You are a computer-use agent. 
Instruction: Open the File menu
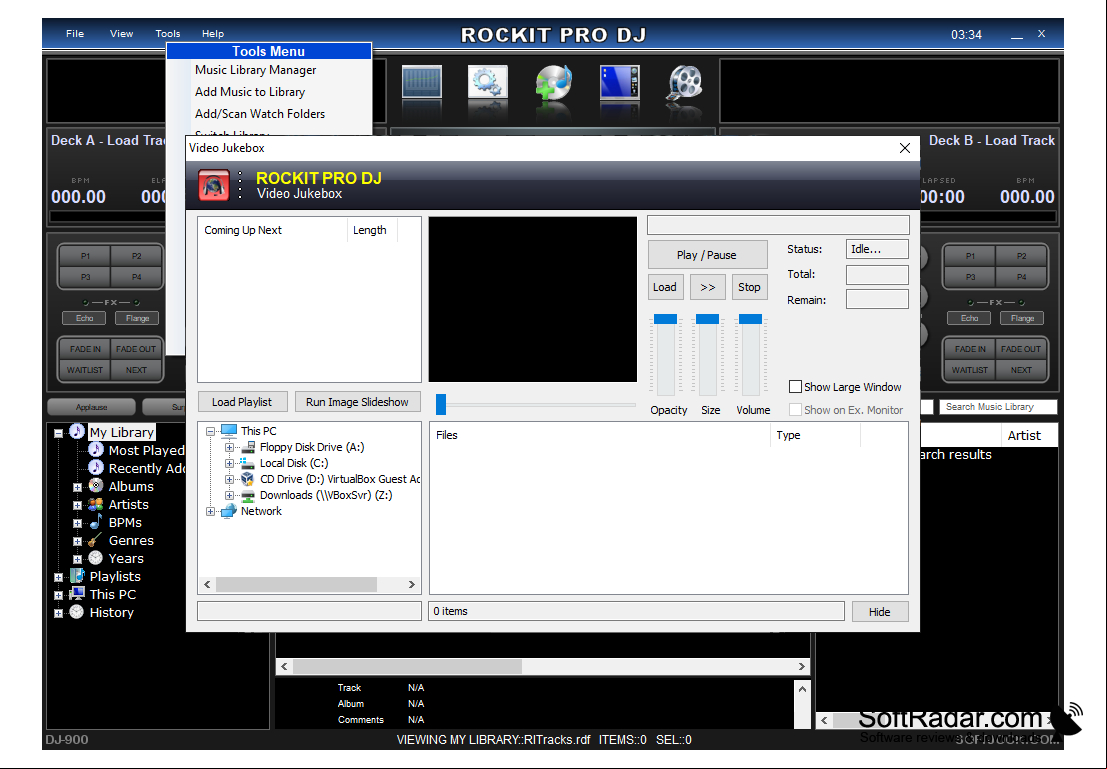[x=75, y=33]
